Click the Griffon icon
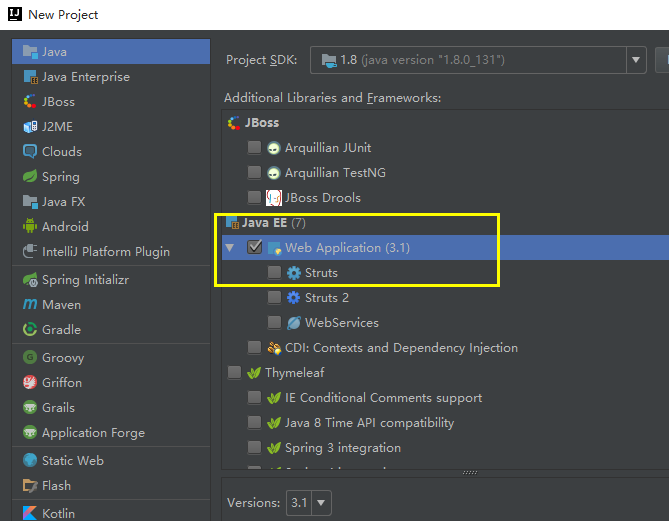Viewport: 669px width, 521px height. point(30,382)
